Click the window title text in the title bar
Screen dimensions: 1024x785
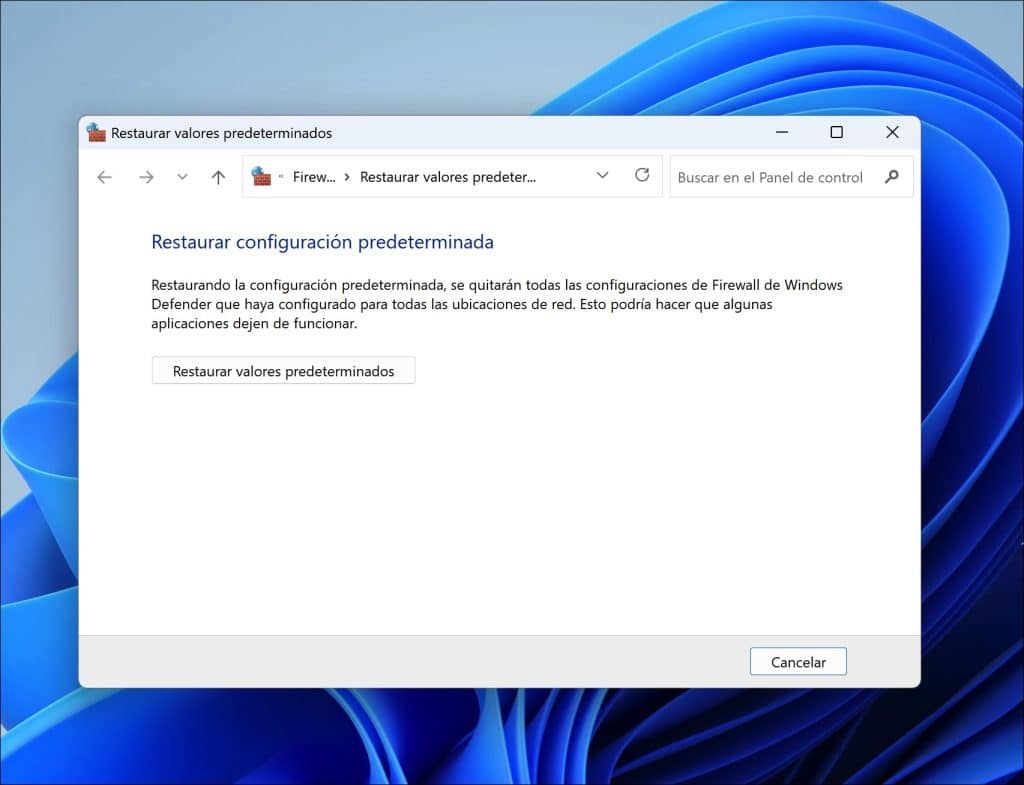[x=221, y=133]
